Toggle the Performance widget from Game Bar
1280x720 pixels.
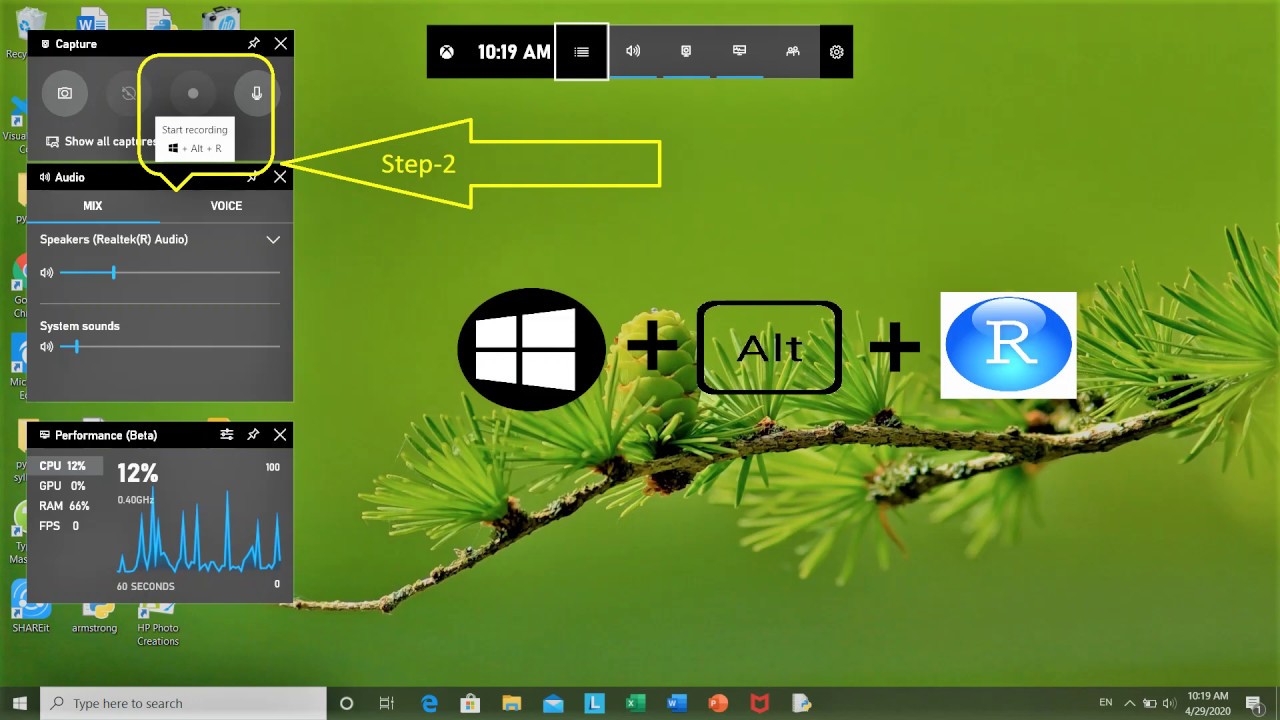pos(739,51)
